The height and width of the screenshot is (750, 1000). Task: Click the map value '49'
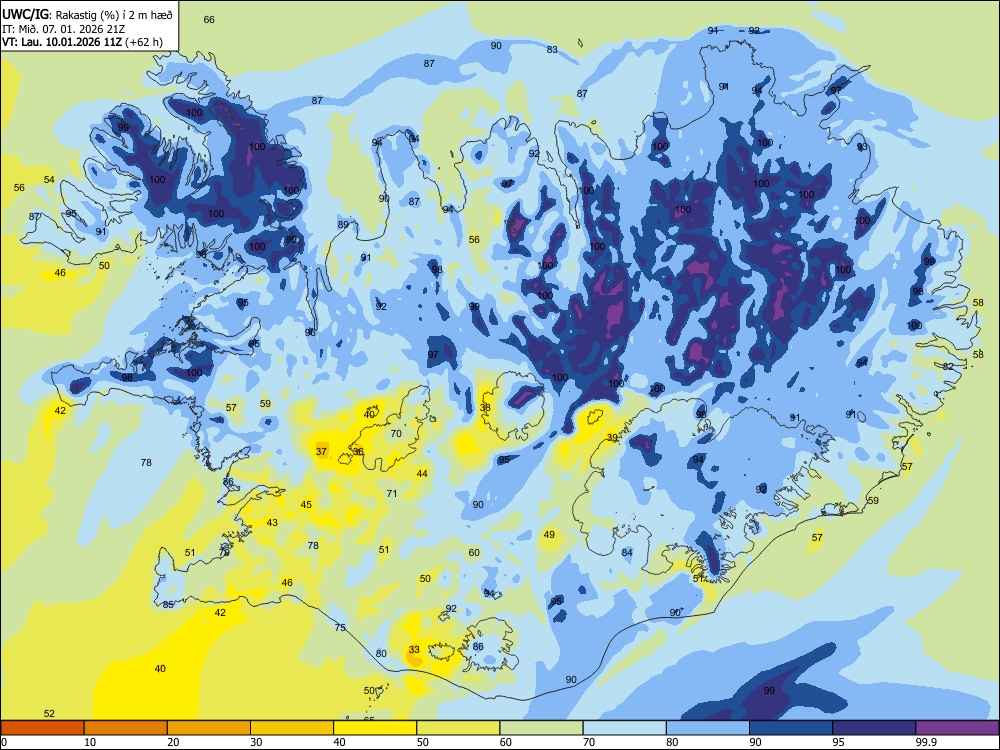[x=549, y=534]
